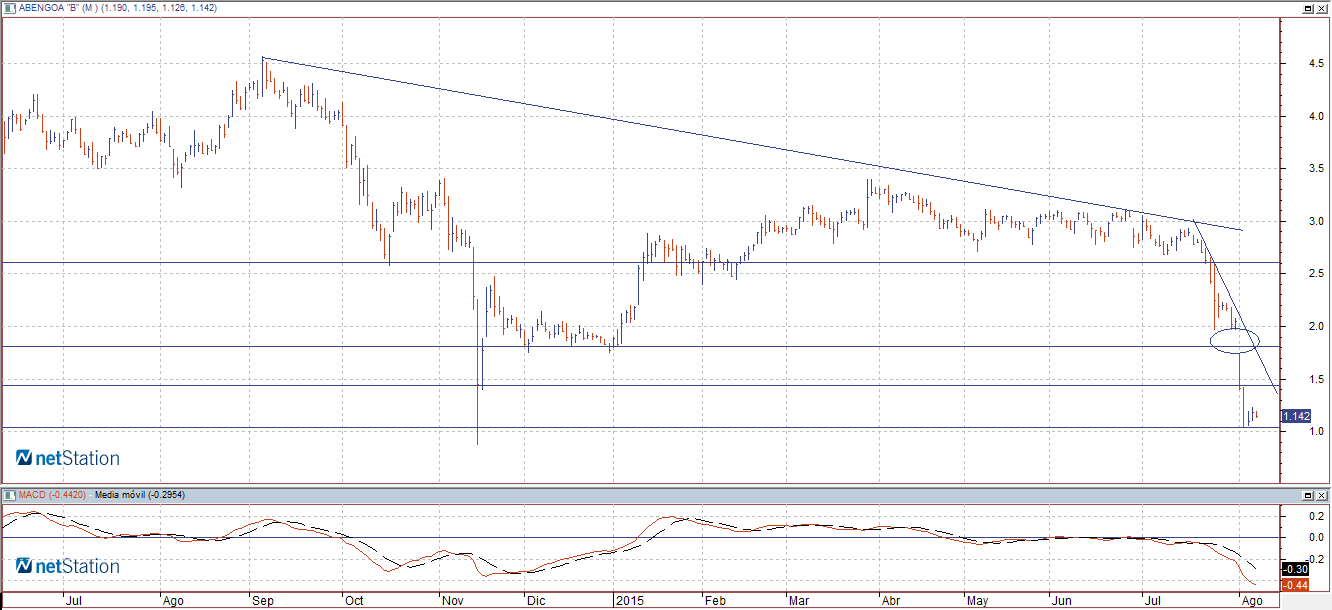The height and width of the screenshot is (610, 1332).
Task: Click the 1.142 current price tag
Action: point(1296,416)
